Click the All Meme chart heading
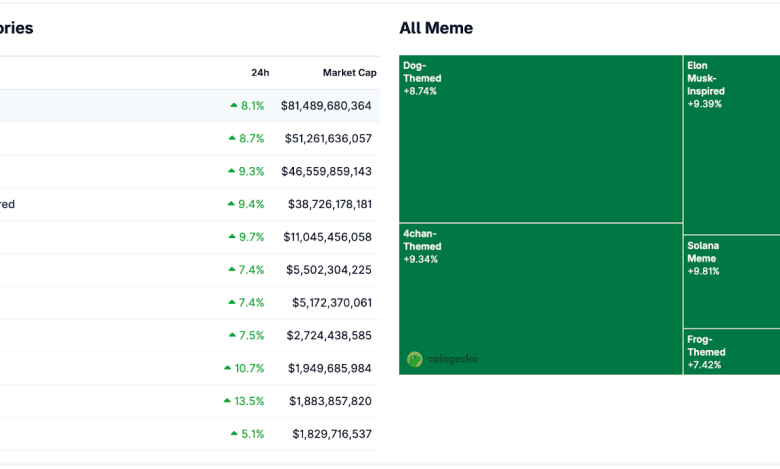 coord(436,28)
